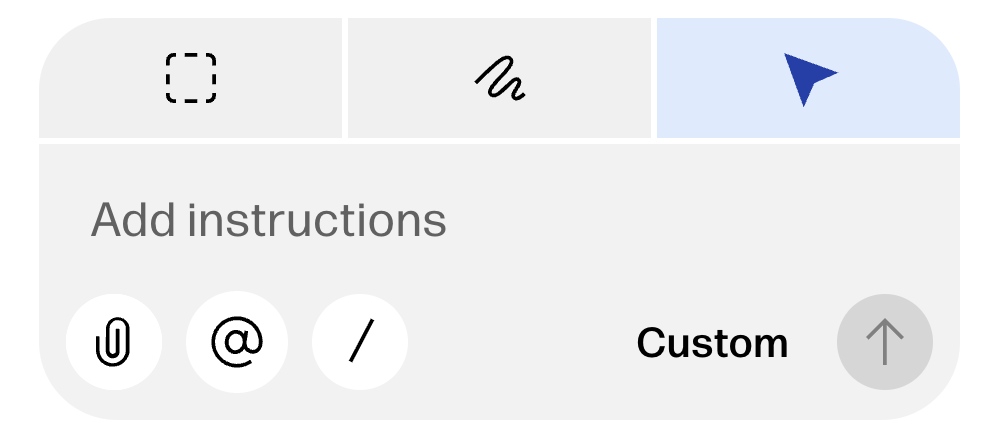Toggle the highlighted cursor pointer mode
982x444 pixels.
[x=808, y=78]
